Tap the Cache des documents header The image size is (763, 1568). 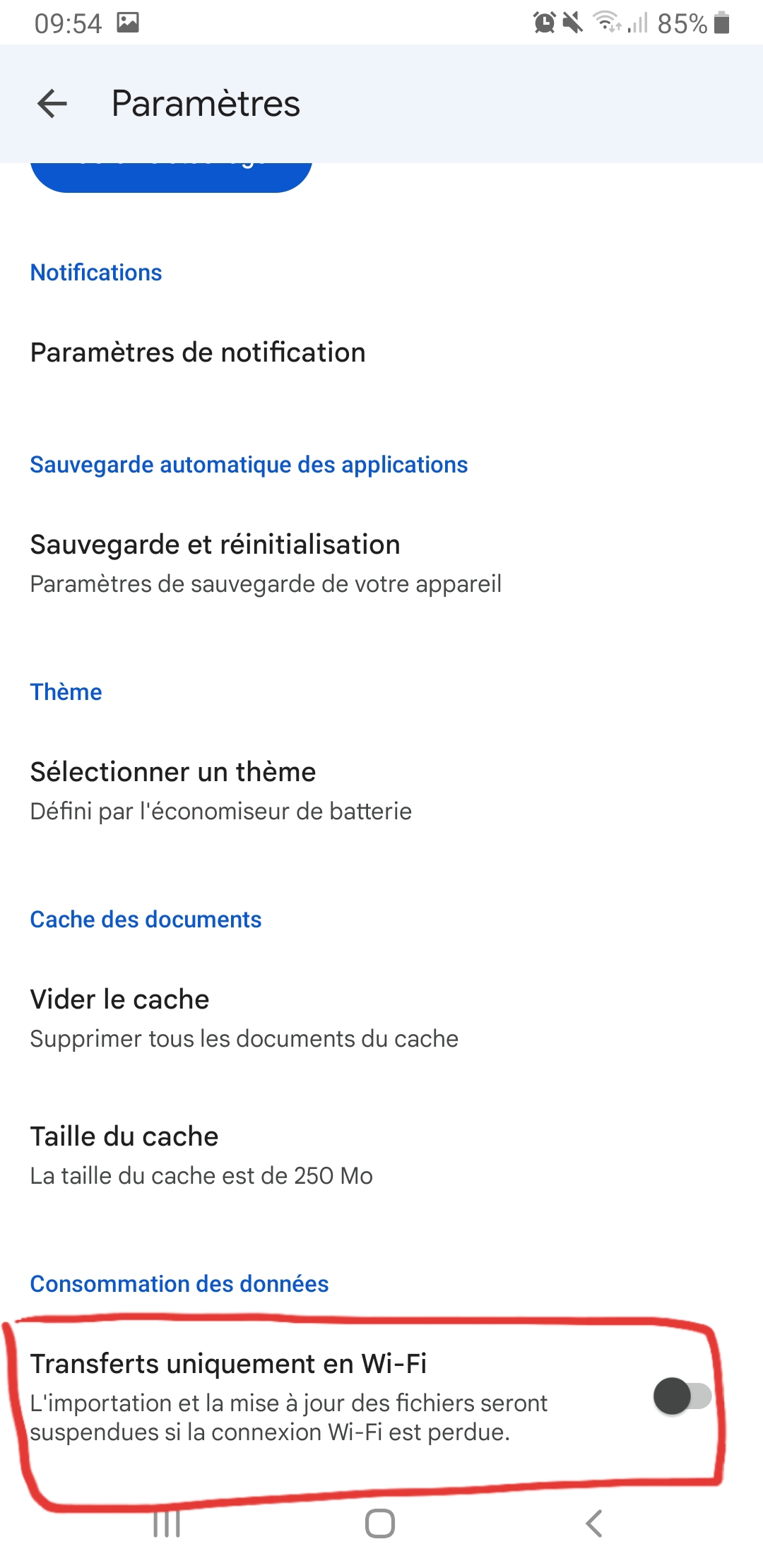click(146, 919)
